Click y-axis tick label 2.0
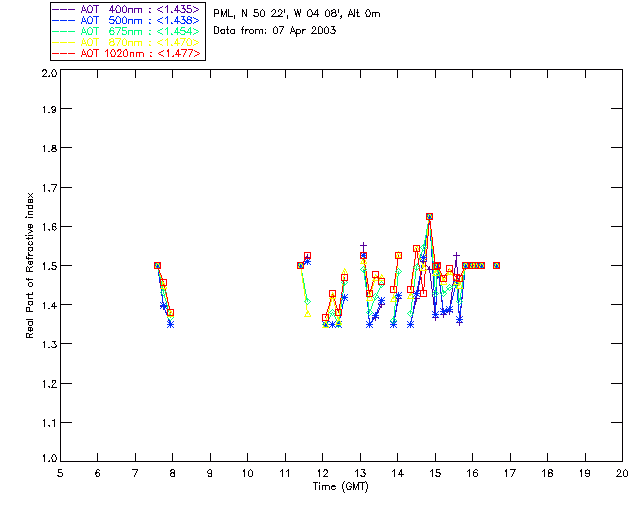 (49, 73)
